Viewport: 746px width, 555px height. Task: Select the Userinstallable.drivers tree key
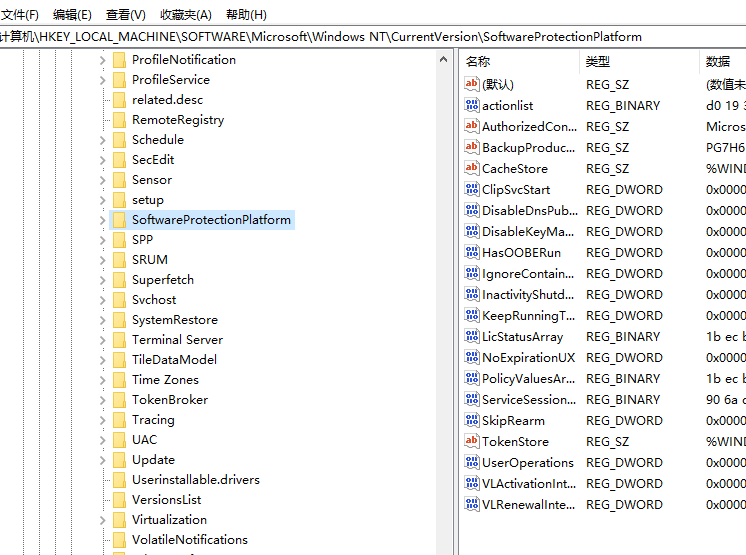[196, 479]
